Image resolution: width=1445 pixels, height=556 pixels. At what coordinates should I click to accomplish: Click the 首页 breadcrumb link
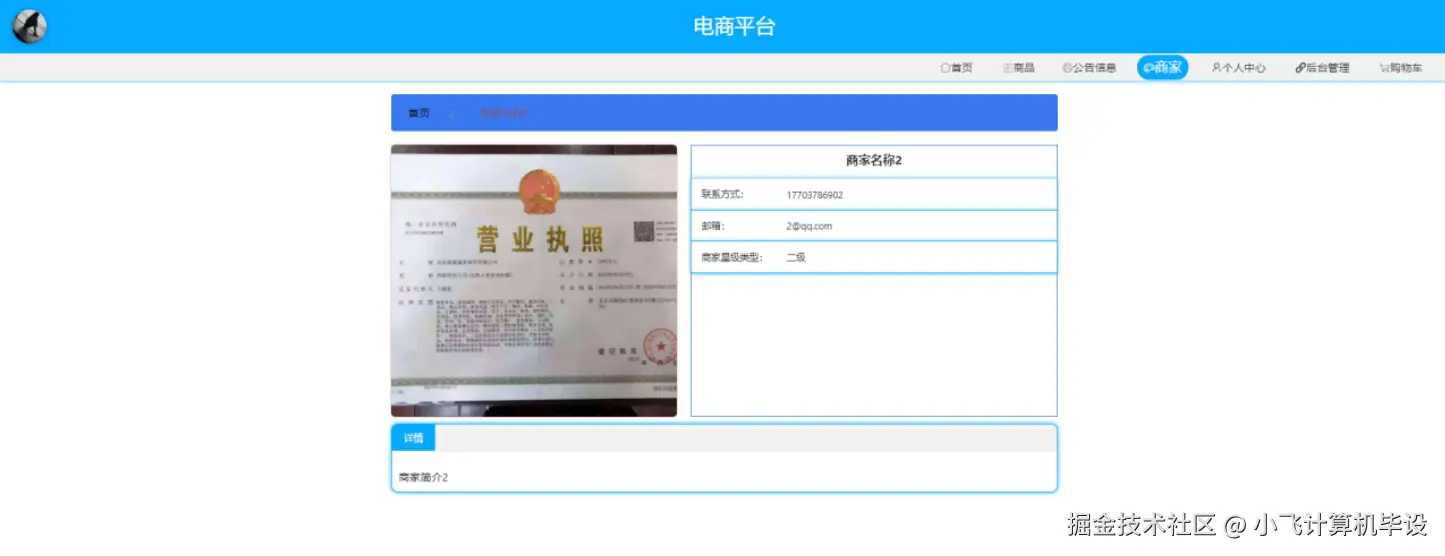tap(419, 113)
